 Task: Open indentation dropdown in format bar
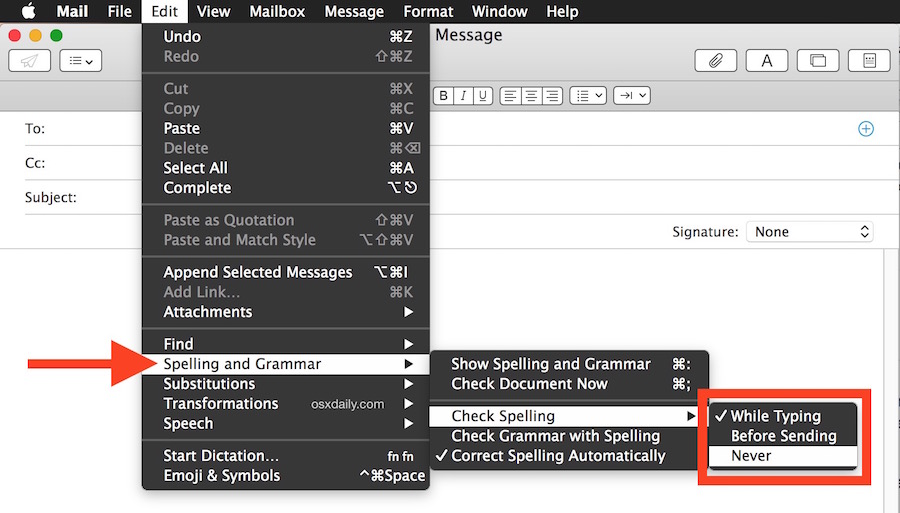click(x=632, y=95)
